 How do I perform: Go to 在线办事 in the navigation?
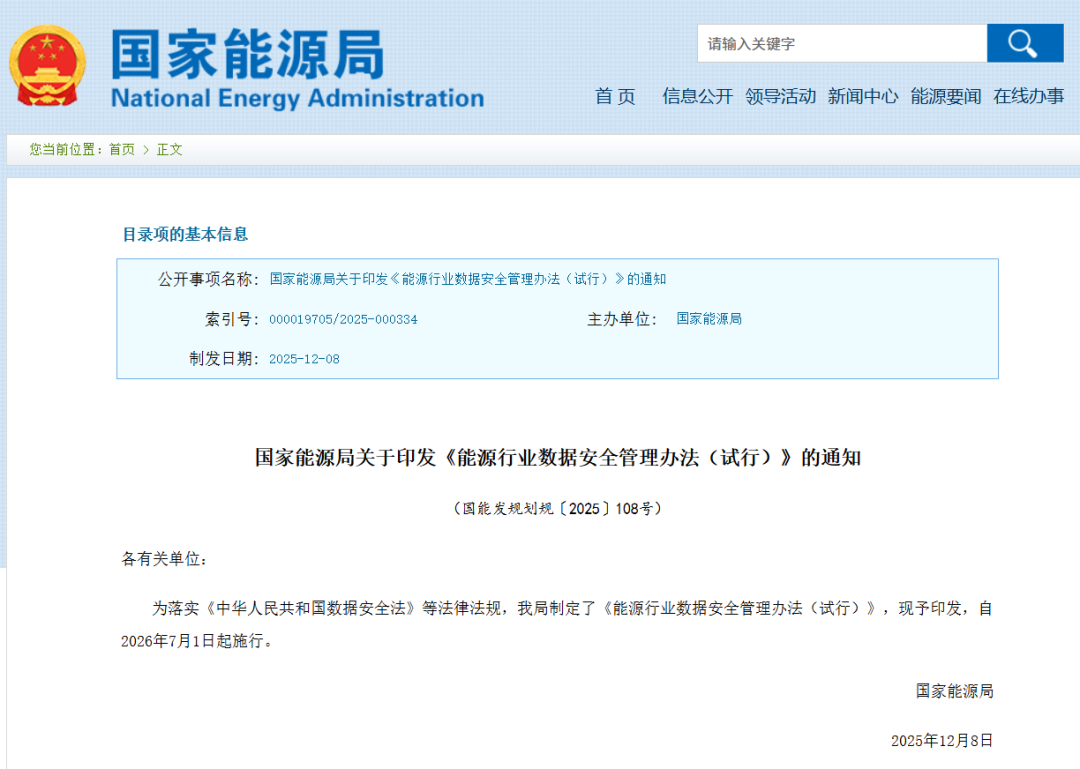[1028, 96]
